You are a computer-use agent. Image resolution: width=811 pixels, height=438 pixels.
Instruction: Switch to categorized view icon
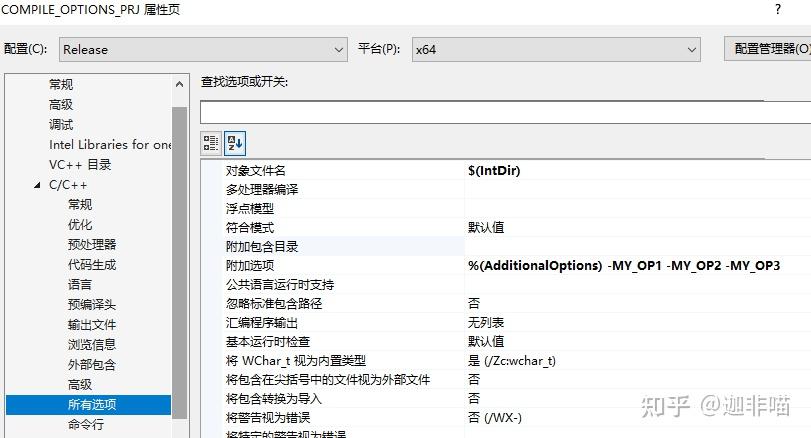coord(211,143)
